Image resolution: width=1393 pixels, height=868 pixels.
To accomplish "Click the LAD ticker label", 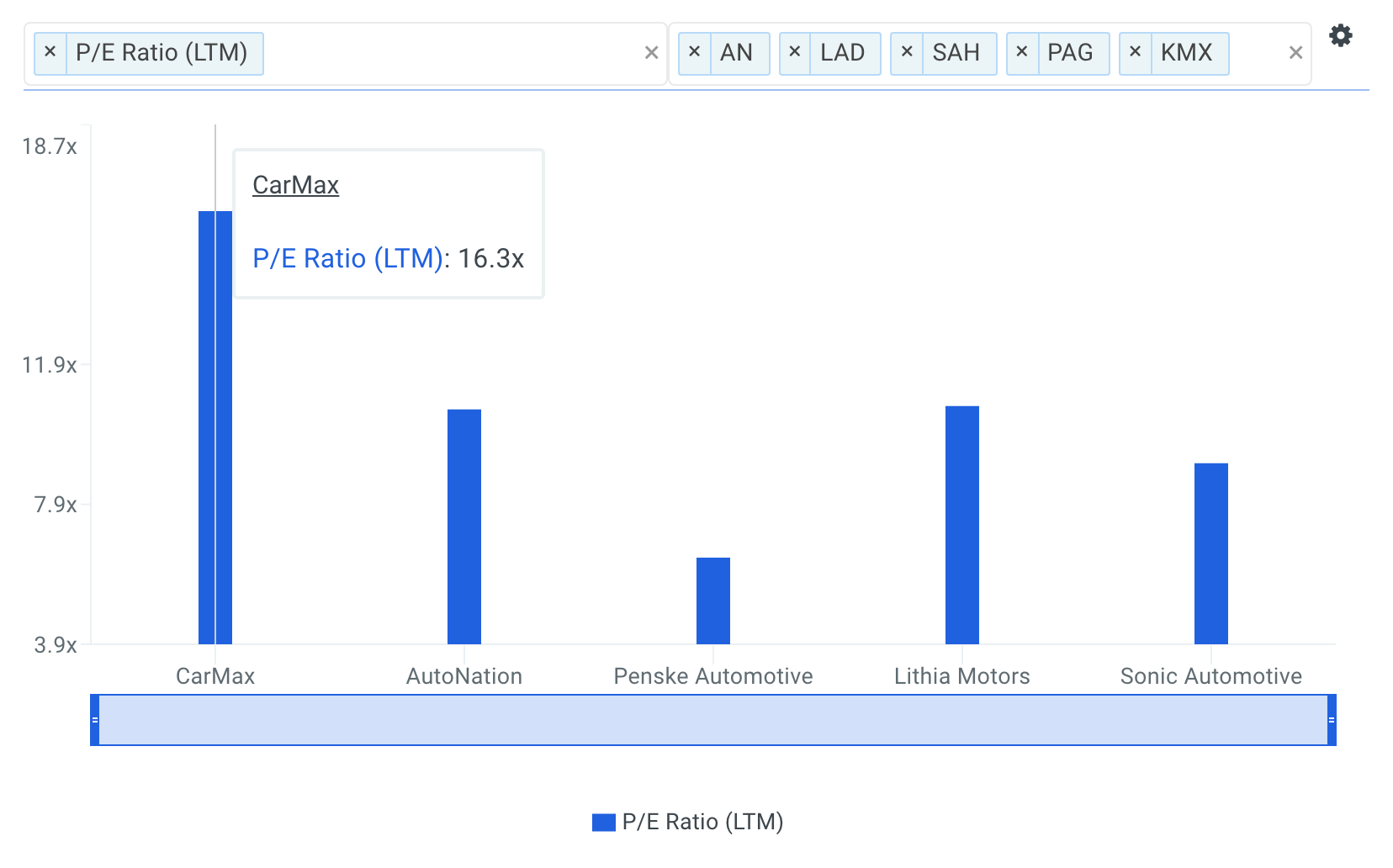I will pos(843,52).
